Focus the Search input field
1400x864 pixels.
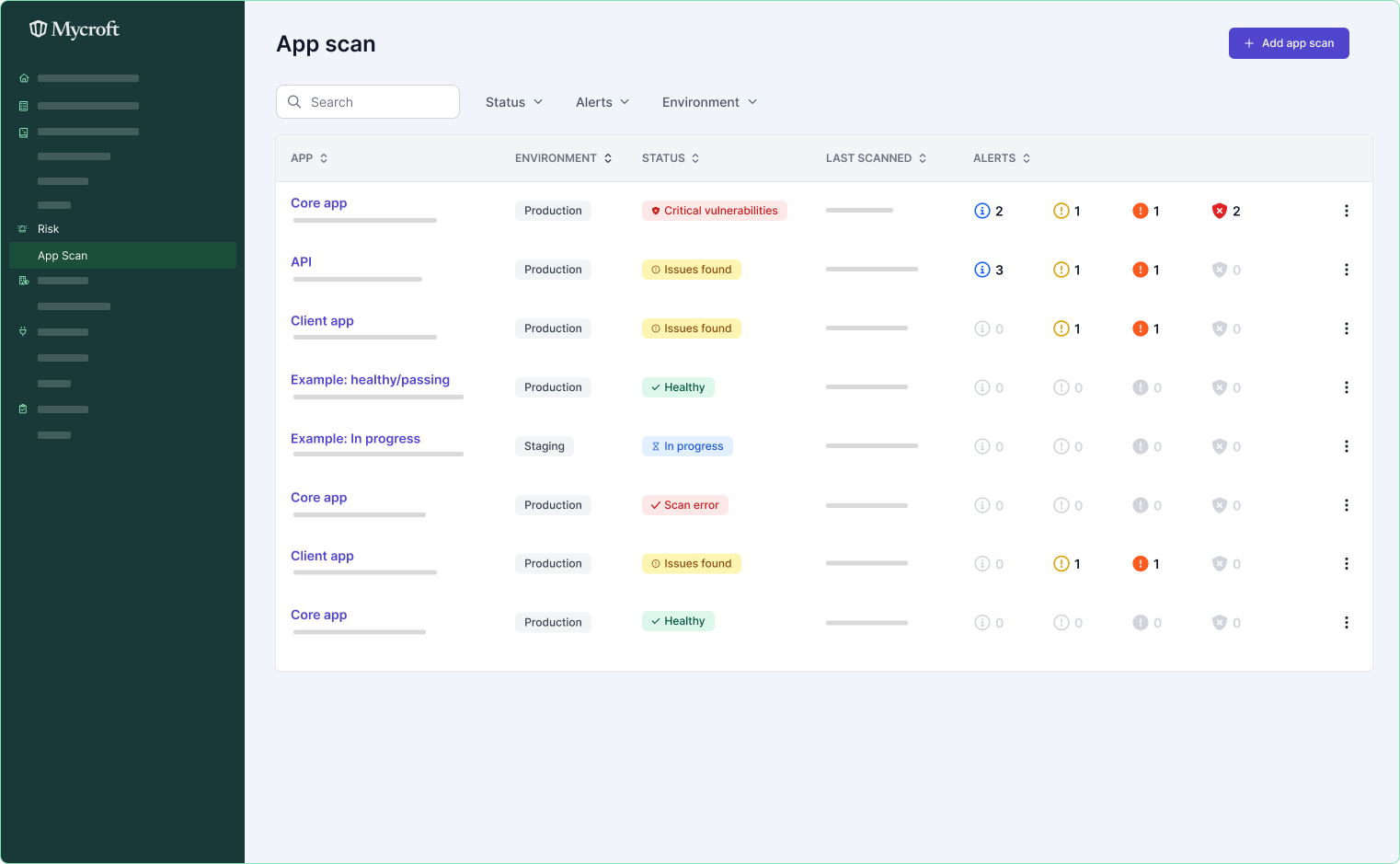click(379, 102)
